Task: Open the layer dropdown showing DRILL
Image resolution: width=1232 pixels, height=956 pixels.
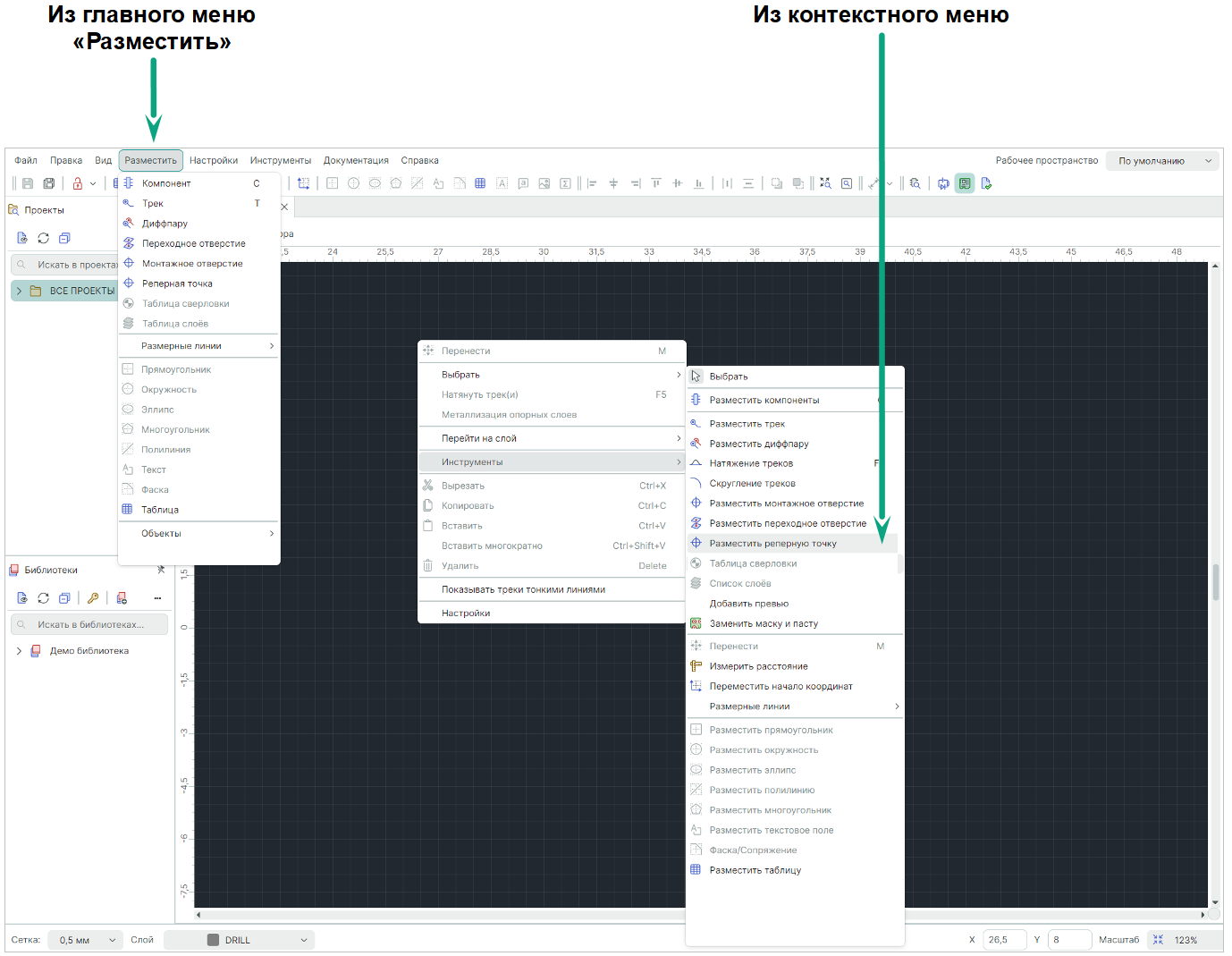Action: pyautogui.click(x=240, y=940)
